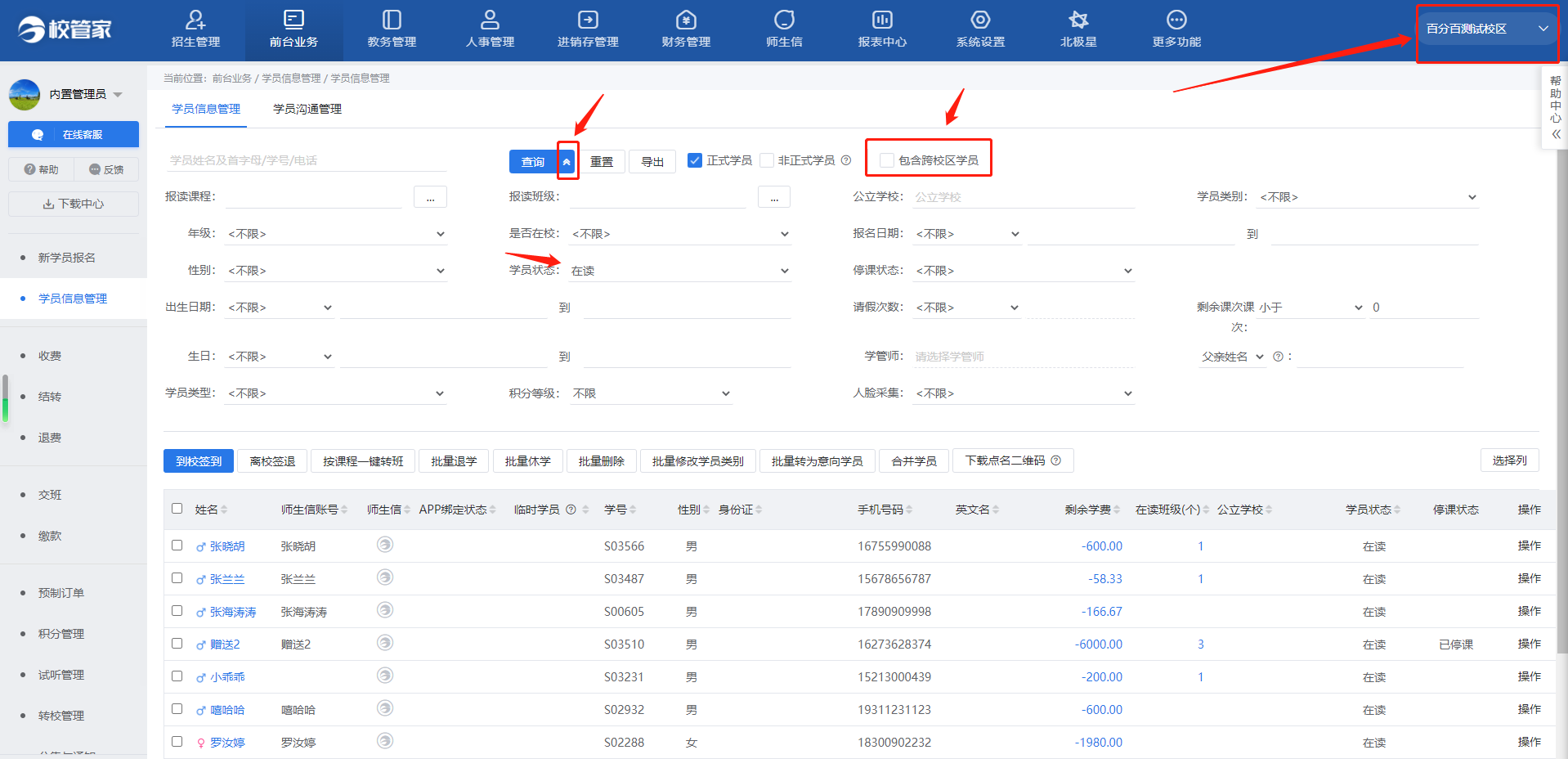
Task: Select row checkbox for 张海涛涛
Action: click(177, 610)
